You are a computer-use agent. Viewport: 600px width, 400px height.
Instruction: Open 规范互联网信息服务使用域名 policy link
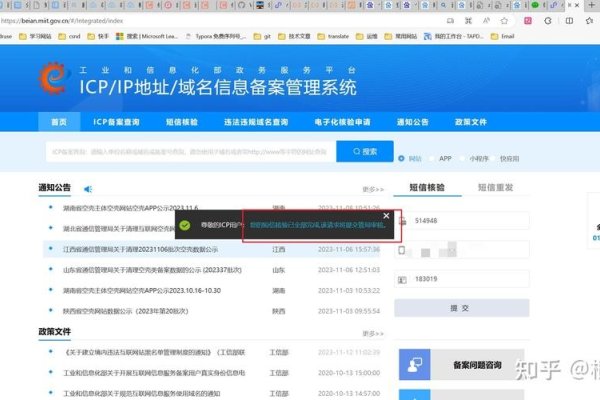click(x=142, y=393)
